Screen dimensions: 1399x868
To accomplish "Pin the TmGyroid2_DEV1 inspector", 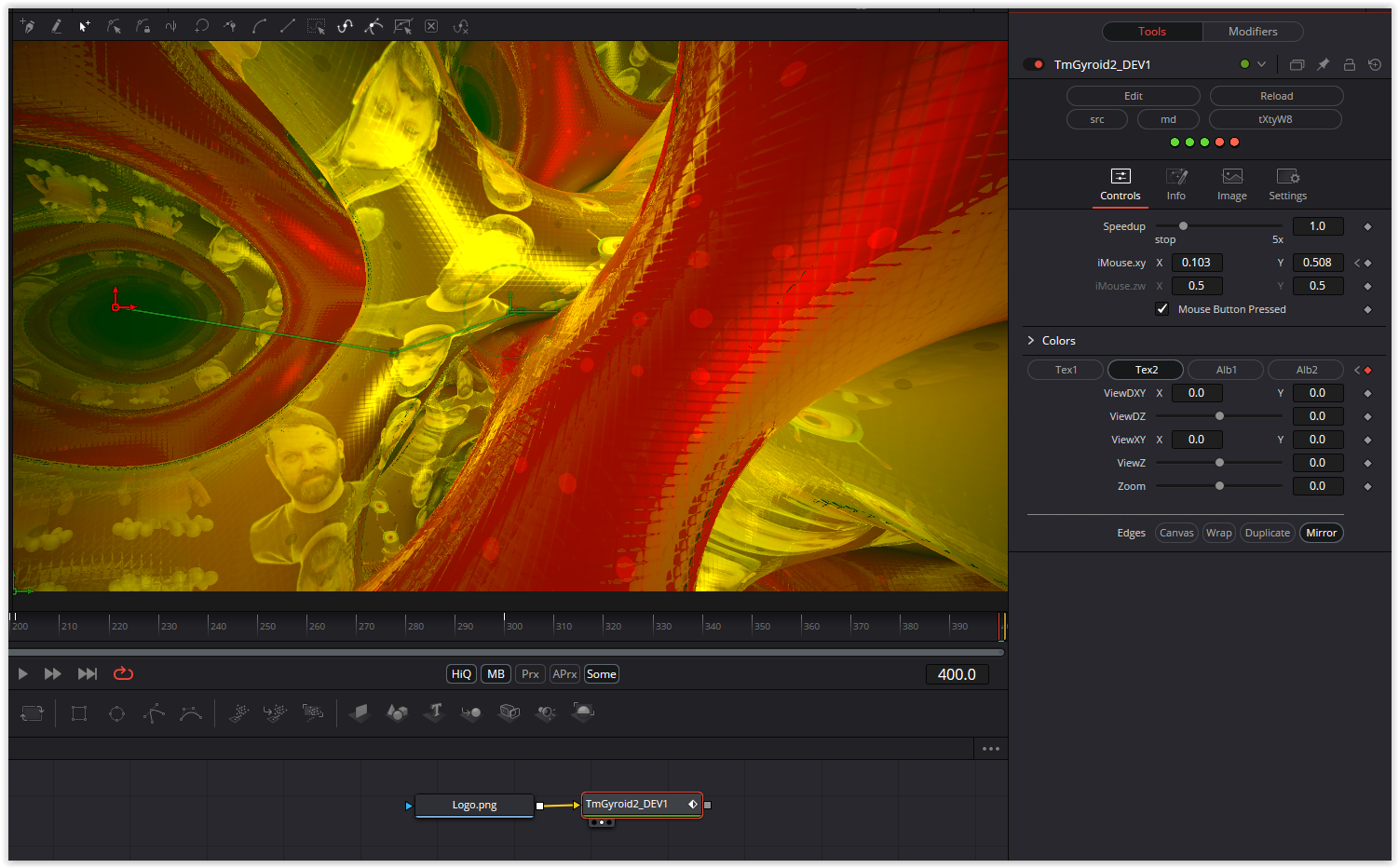I will [1323, 64].
